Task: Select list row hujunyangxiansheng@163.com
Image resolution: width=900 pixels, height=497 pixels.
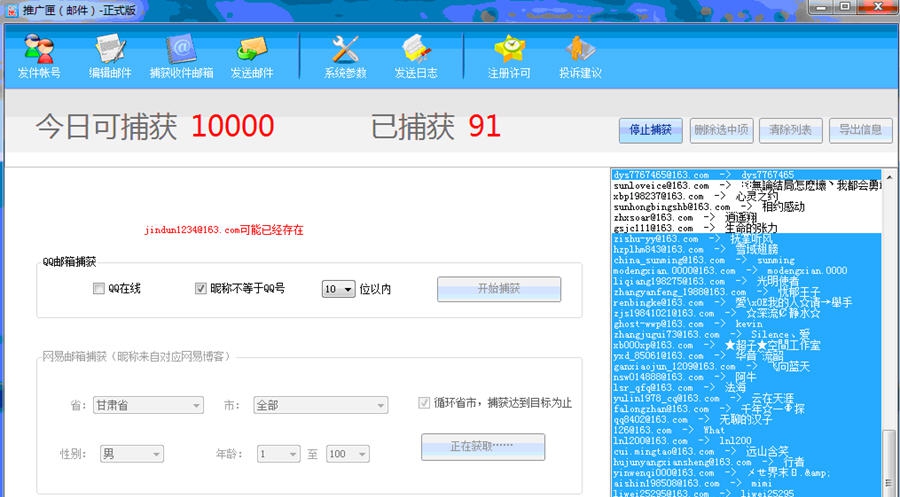Action: tap(746, 462)
